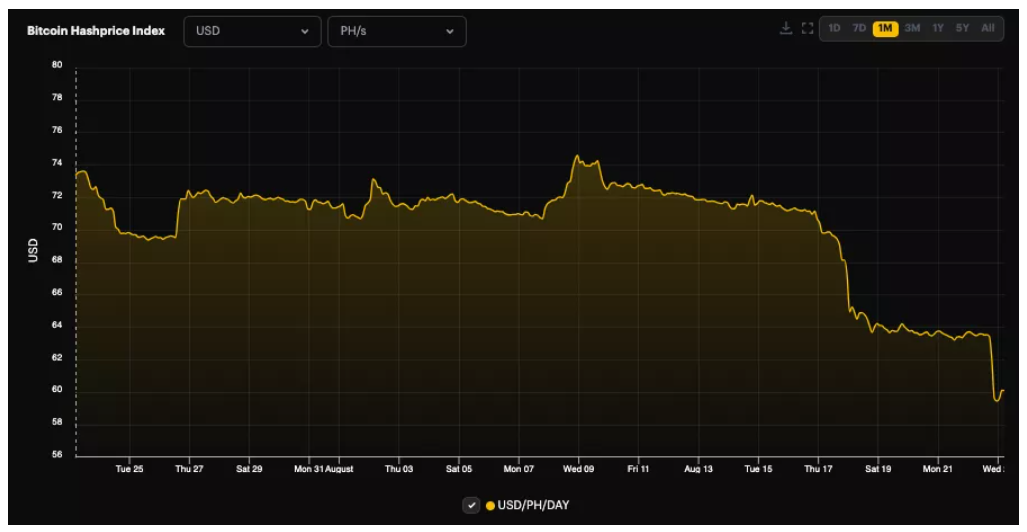This screenshot has height=532, width=1027.
Task: Open the PH/s unit dropdown
Action: (x=396, y=31)
